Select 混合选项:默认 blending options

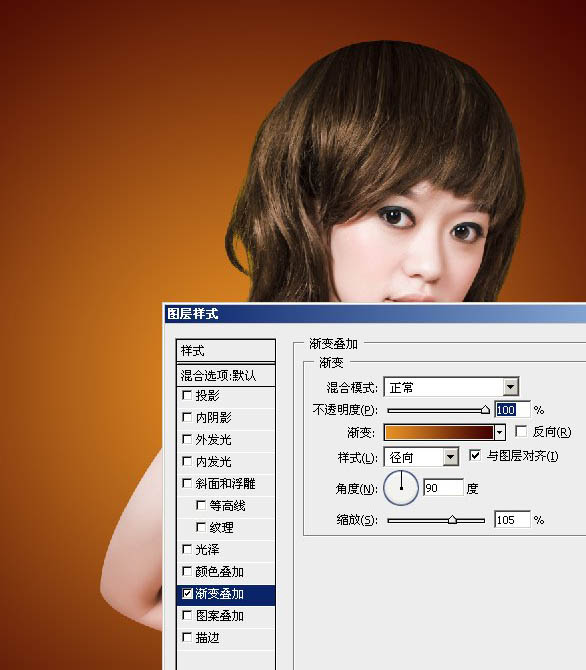point(226,375)
